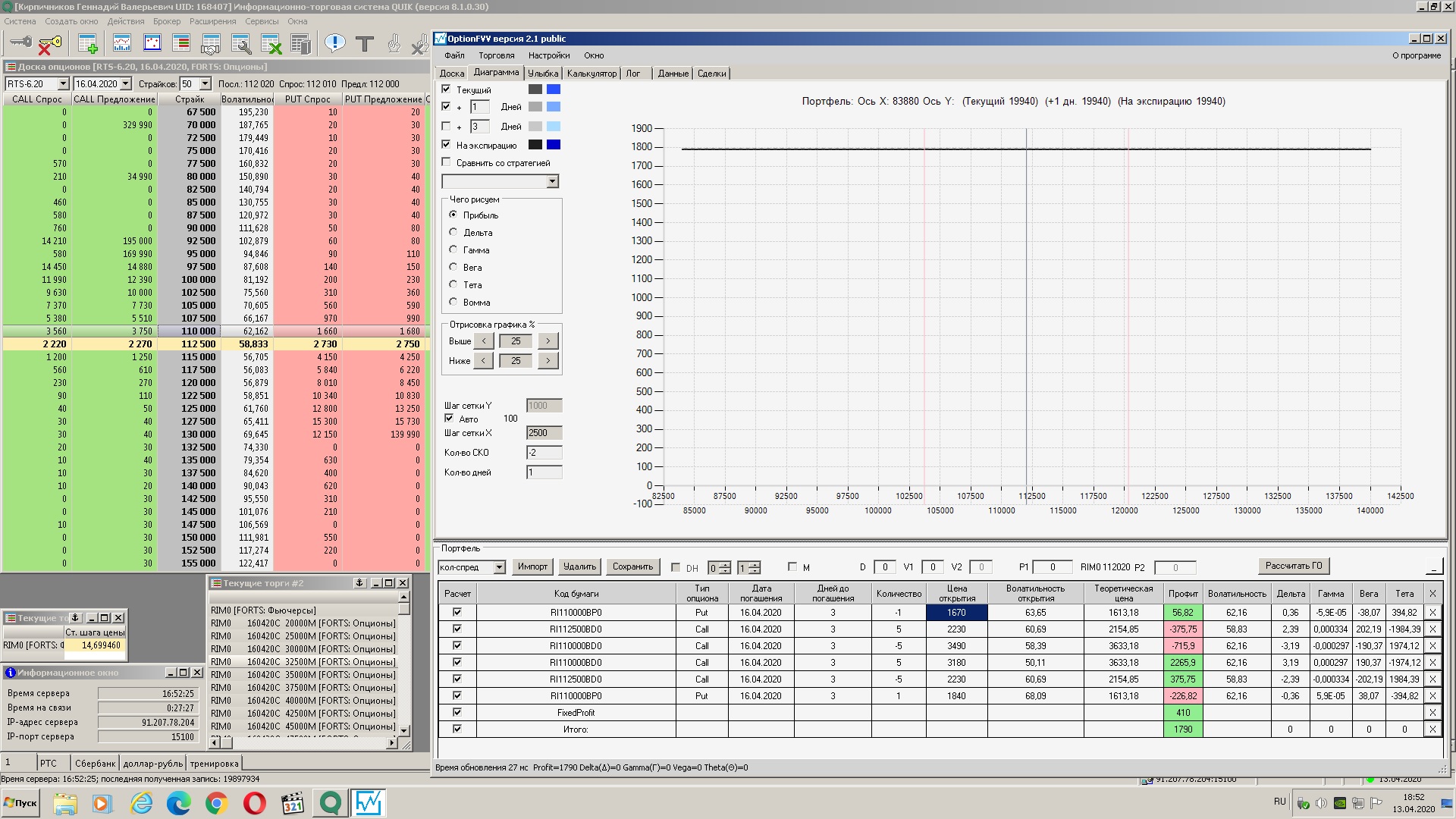Click the create new table icon with green plus
Viewport: 1456px width, 819px height.
[88, 44]
